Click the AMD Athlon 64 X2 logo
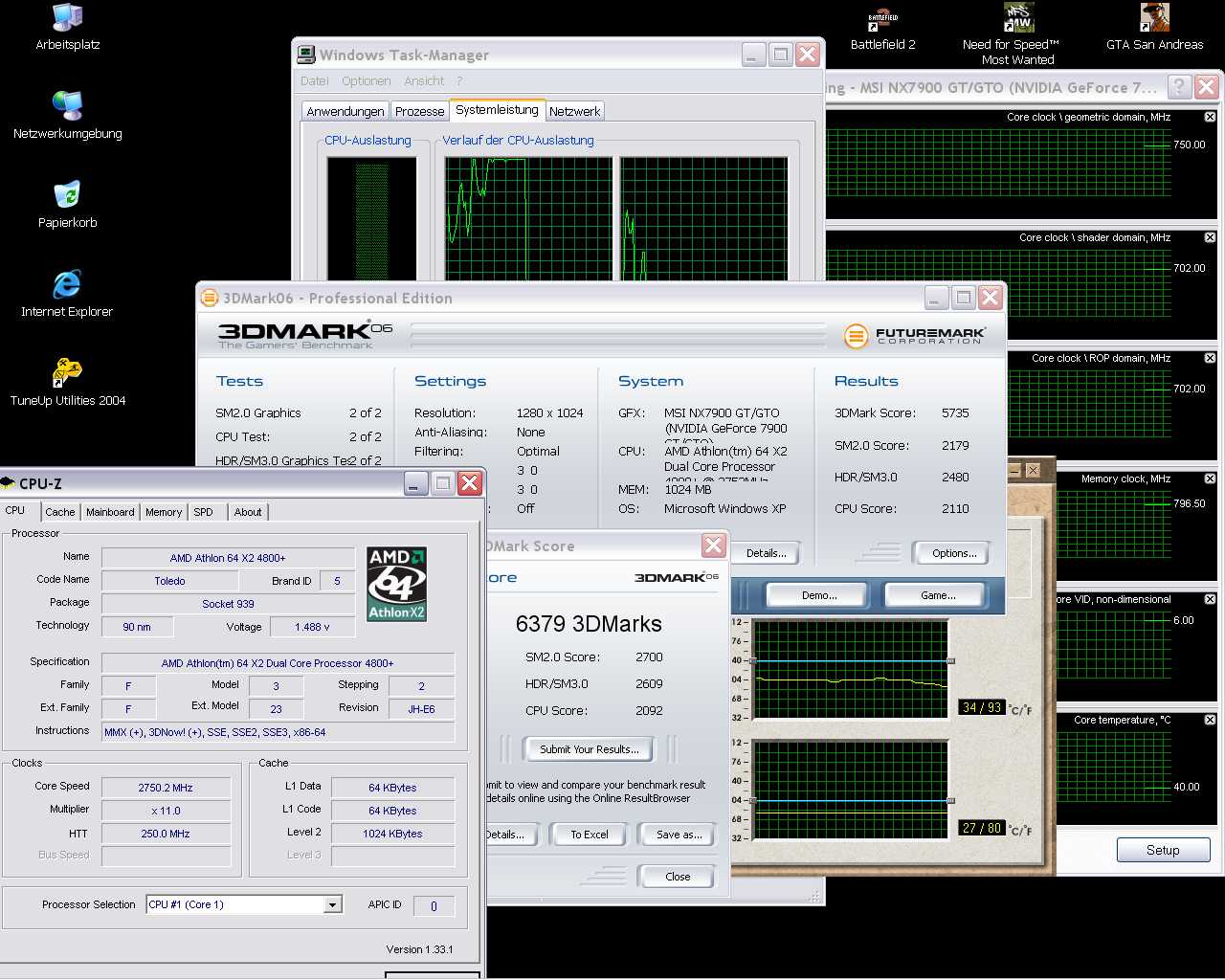The width and height of the screenshot is (1225, 980). [x=396, y=584]
